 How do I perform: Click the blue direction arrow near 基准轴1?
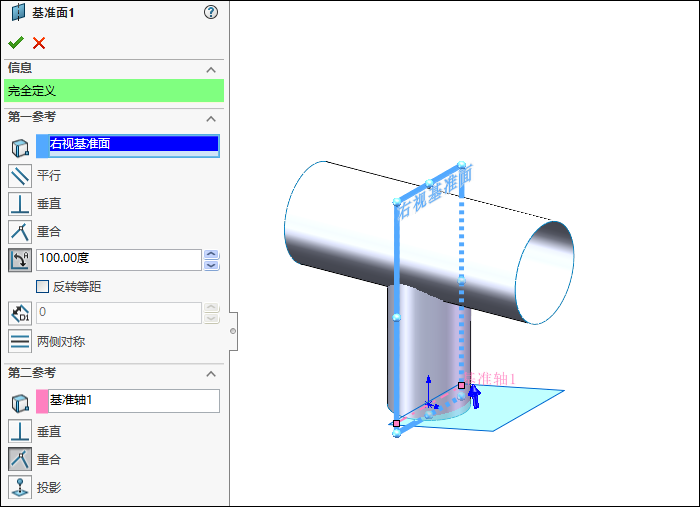(475, 397)
